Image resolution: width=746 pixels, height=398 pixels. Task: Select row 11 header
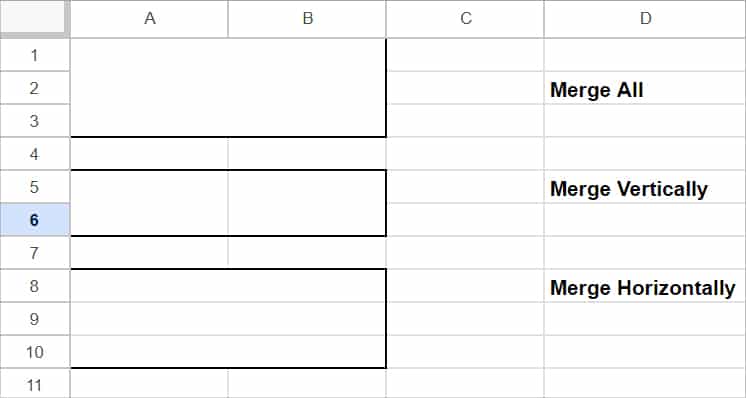[35, 384]
